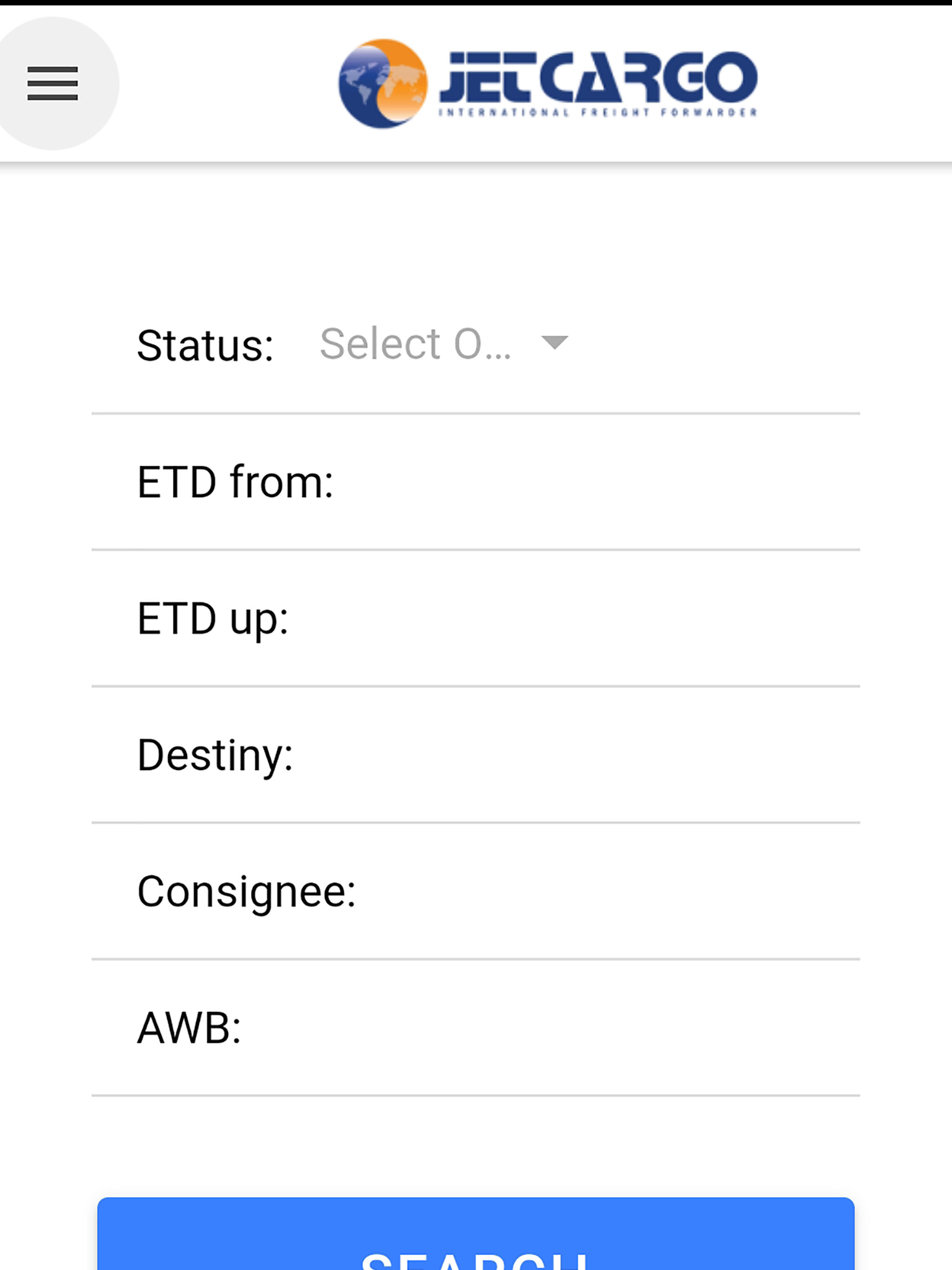Image resolution: width=952 pixels, height=1270 pixels.
Task: Focus the ETD from date field
Action: pos(596,482)
